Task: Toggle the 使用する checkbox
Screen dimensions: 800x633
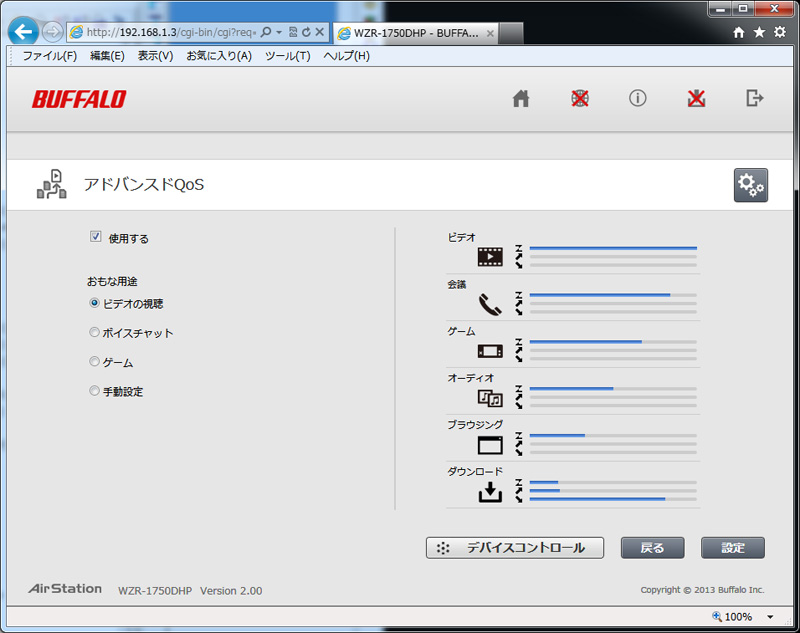Action: (96, 238)
